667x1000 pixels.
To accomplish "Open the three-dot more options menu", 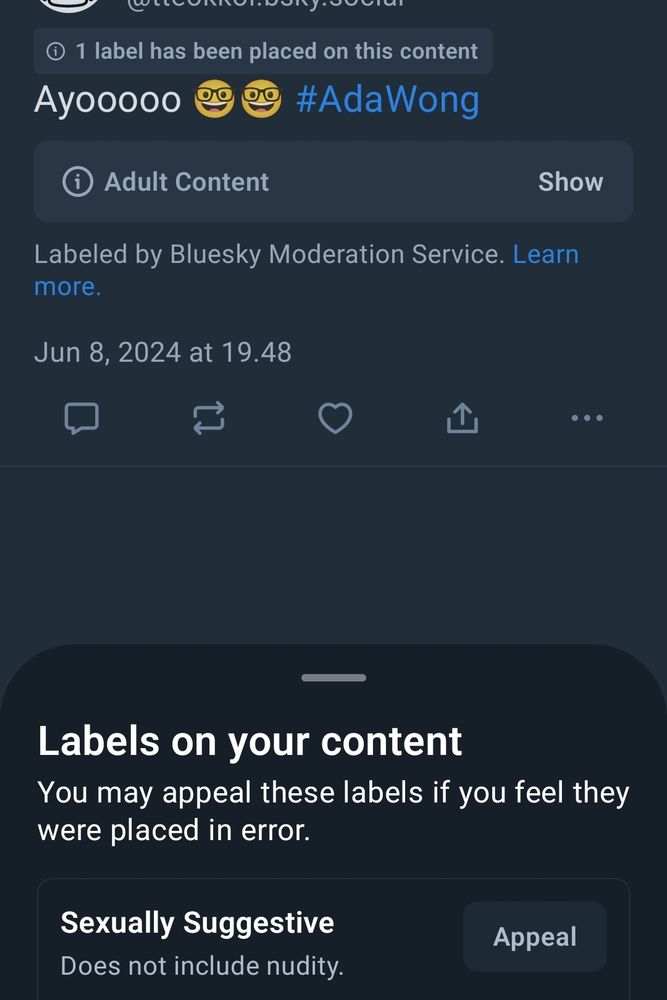I will 587,418.
